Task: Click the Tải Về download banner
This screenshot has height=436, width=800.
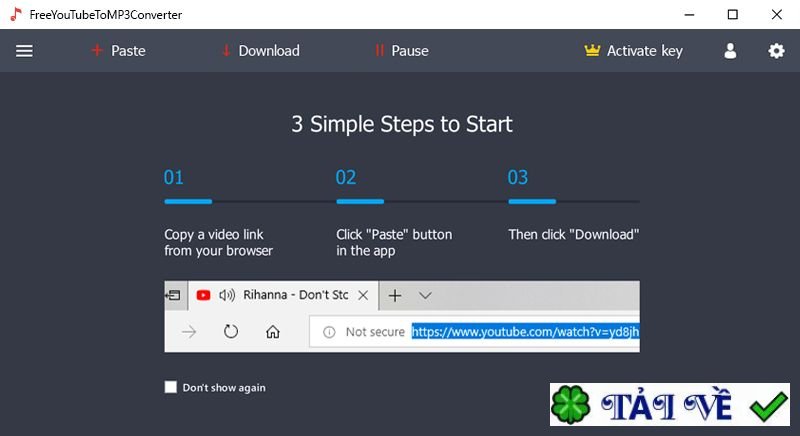Action: 669,404
